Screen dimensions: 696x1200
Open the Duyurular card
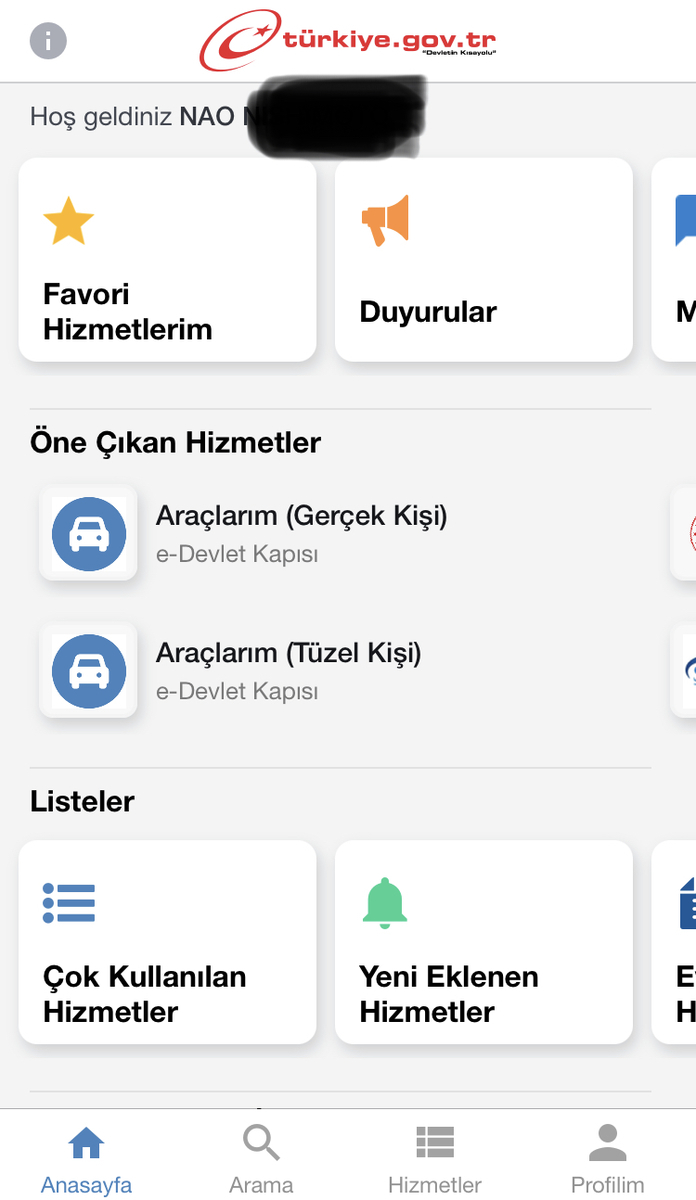pos(484,260)
